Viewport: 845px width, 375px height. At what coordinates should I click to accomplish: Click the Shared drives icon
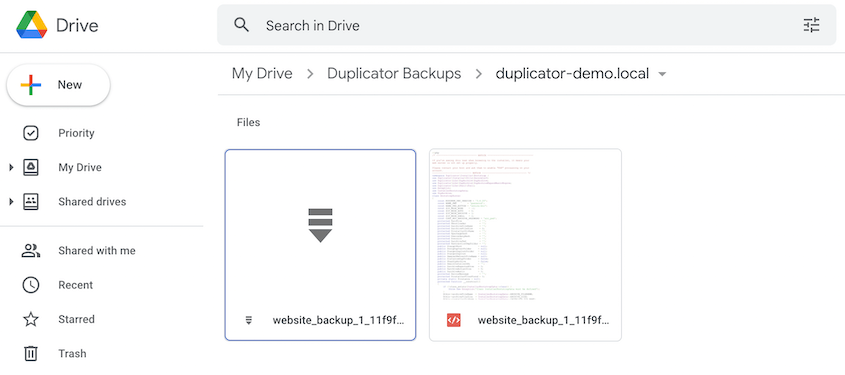[x=31, y=202]
